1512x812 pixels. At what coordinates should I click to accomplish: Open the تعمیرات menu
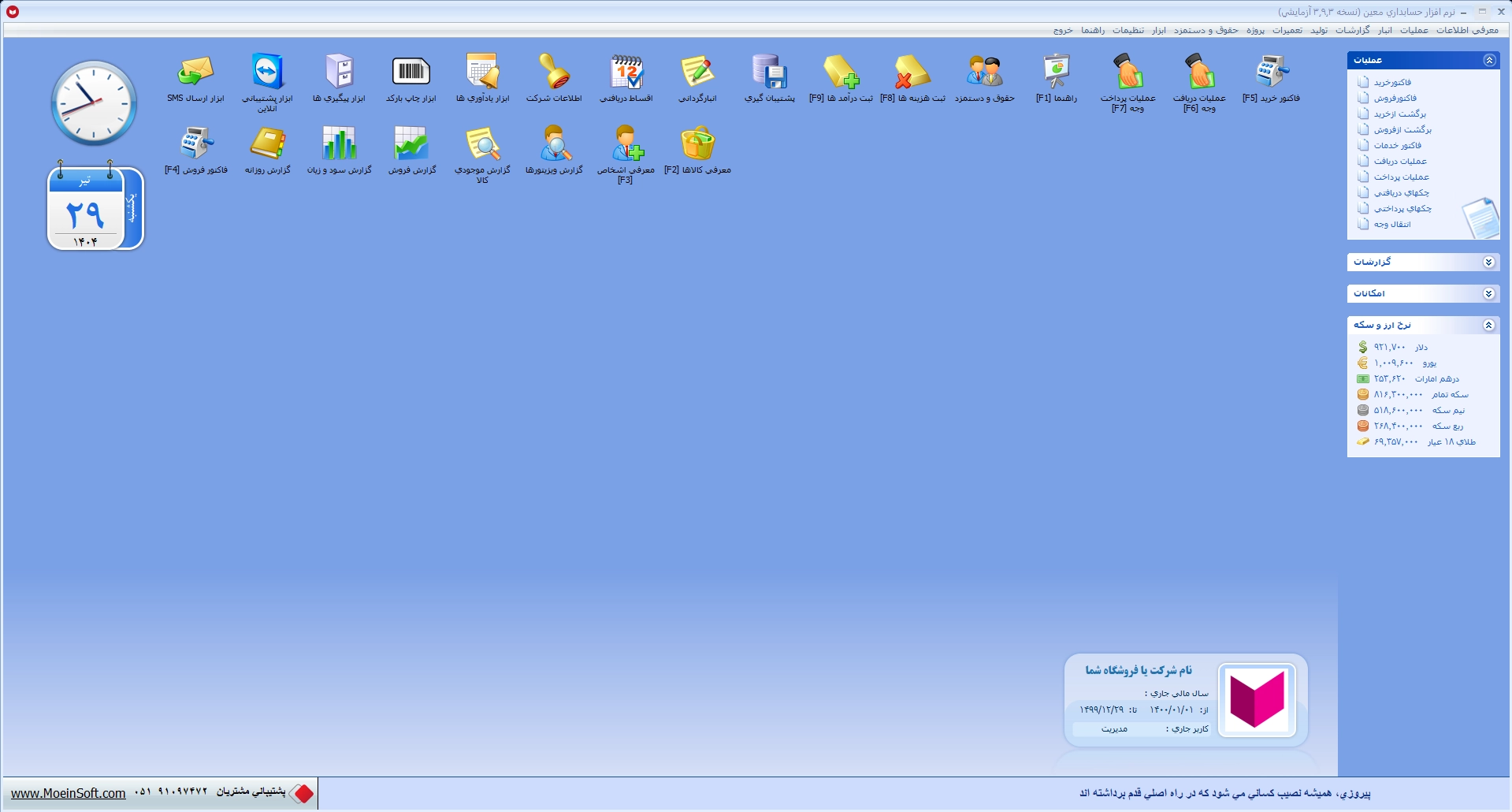1287,30
